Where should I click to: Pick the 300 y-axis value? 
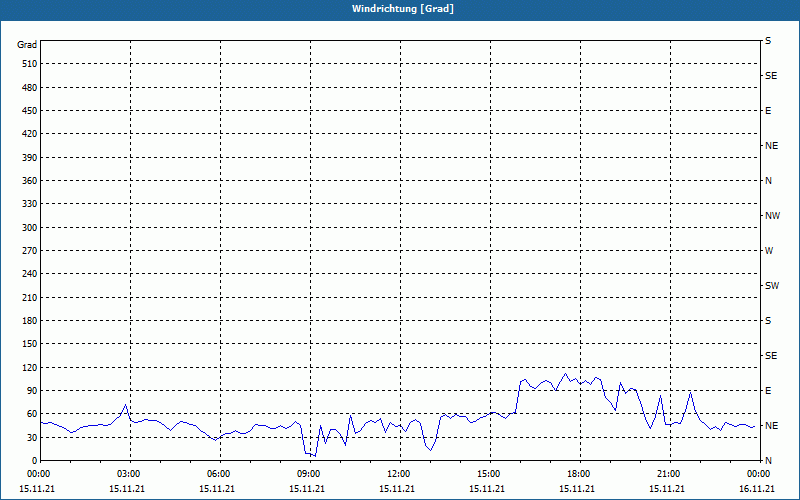point(30,228)
